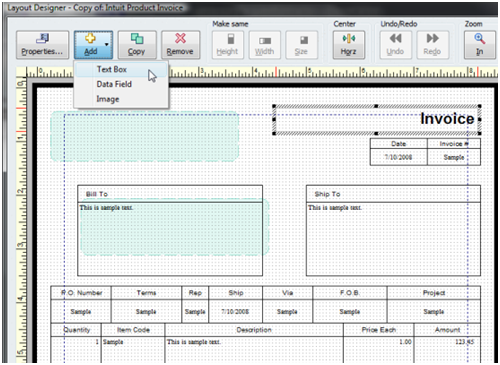Click Make same Height button
This screenshot has height=365, width=500.
228,45
